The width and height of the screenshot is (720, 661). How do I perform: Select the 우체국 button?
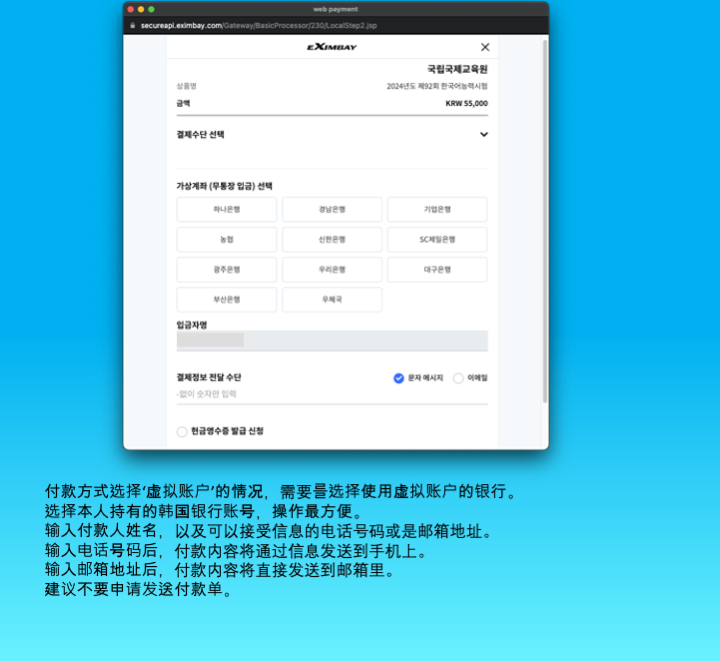coord(332,300)
